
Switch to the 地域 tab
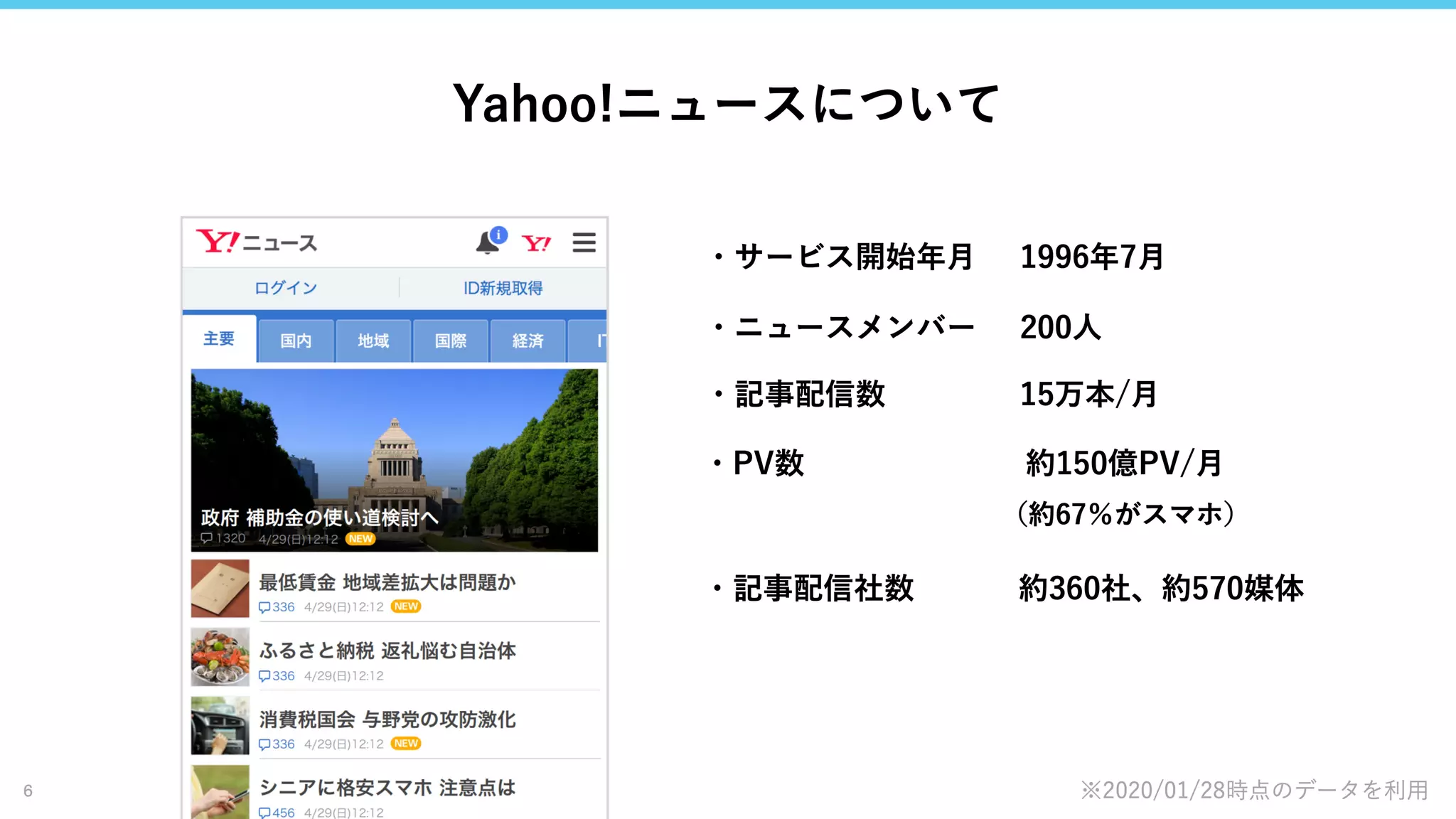(373, 341)
